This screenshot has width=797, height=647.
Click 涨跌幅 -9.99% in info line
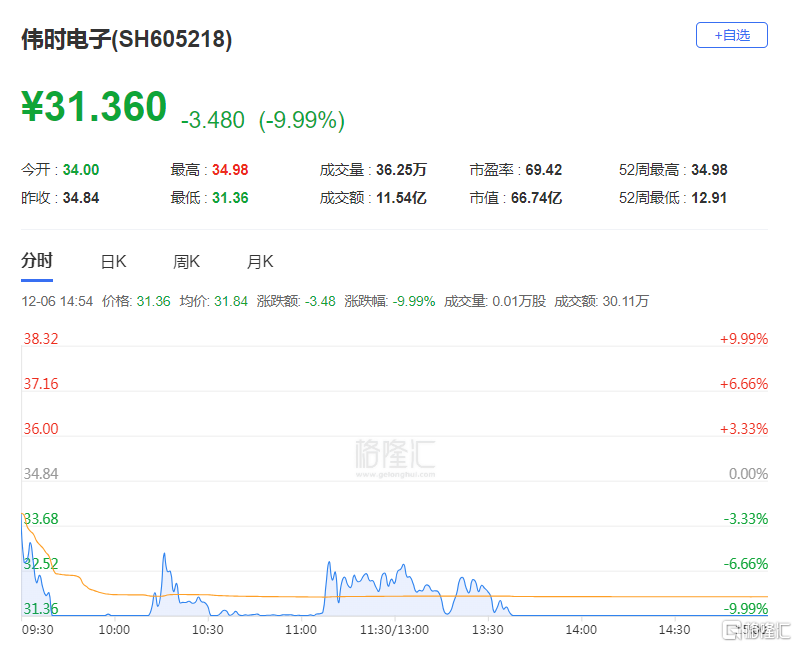(x=390, y=301)
